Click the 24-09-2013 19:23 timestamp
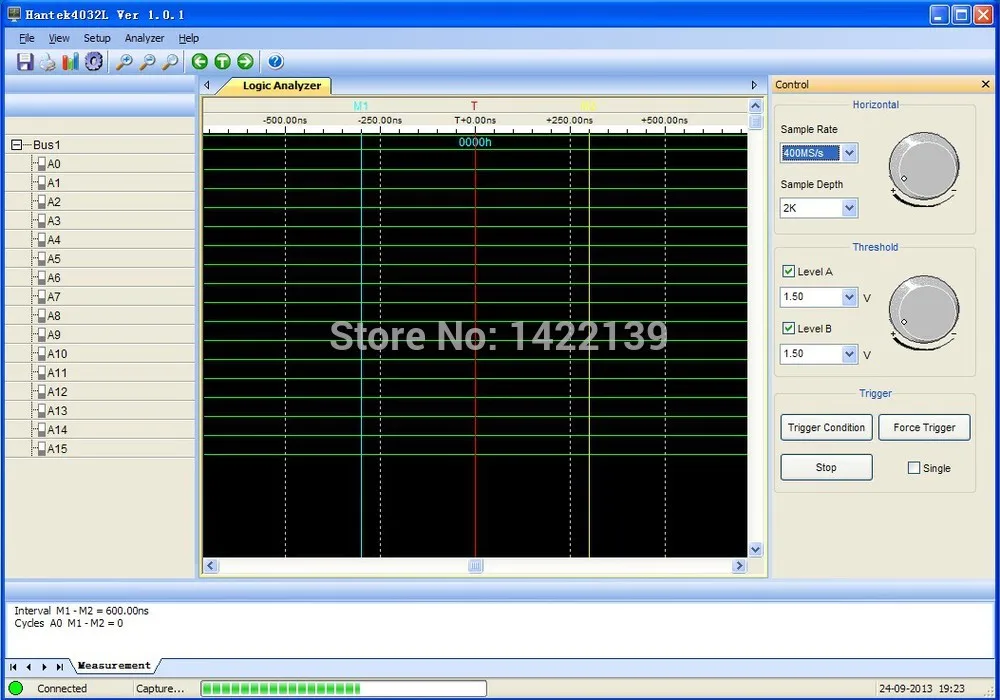Screen dimensions: 1000x700 [922, 689]
